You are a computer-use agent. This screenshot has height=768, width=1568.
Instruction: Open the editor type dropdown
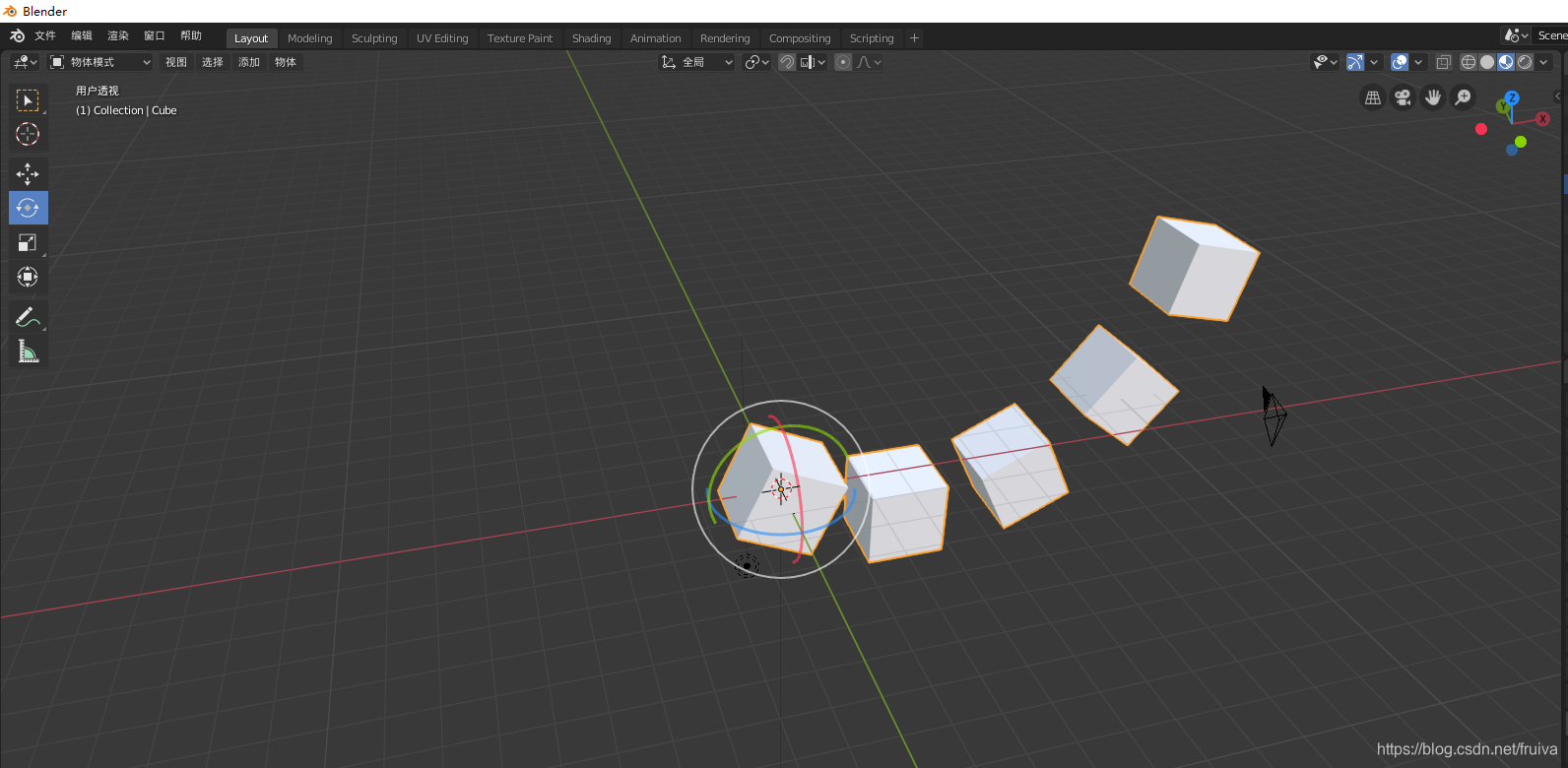click(x=26, y=62)
